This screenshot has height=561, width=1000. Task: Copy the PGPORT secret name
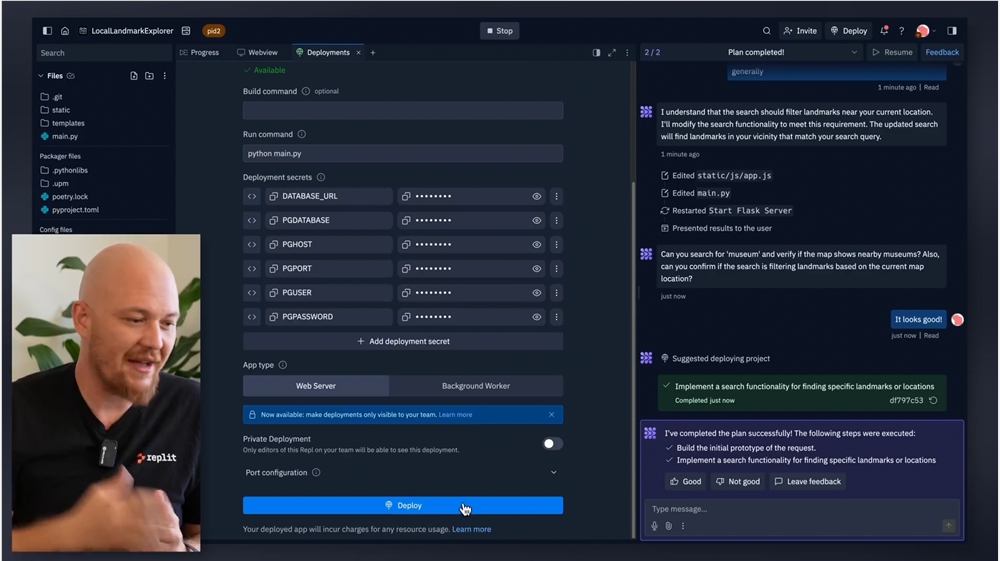point(274,269)
